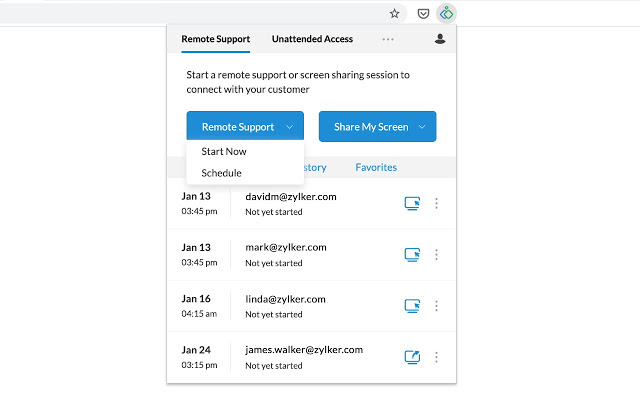The width and height of the screenshot is (640, 400).
Task: Show more tabs via ellipsis icon
Action: (x=388, y=39)
